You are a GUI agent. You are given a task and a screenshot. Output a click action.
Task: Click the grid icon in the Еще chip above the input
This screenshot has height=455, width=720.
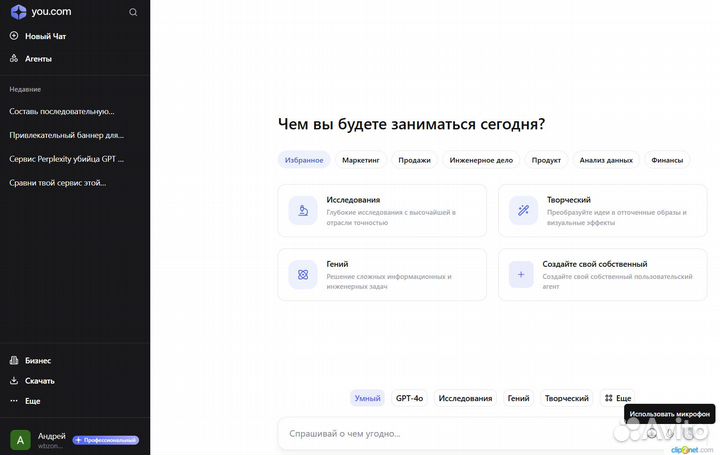pos(609,398)
